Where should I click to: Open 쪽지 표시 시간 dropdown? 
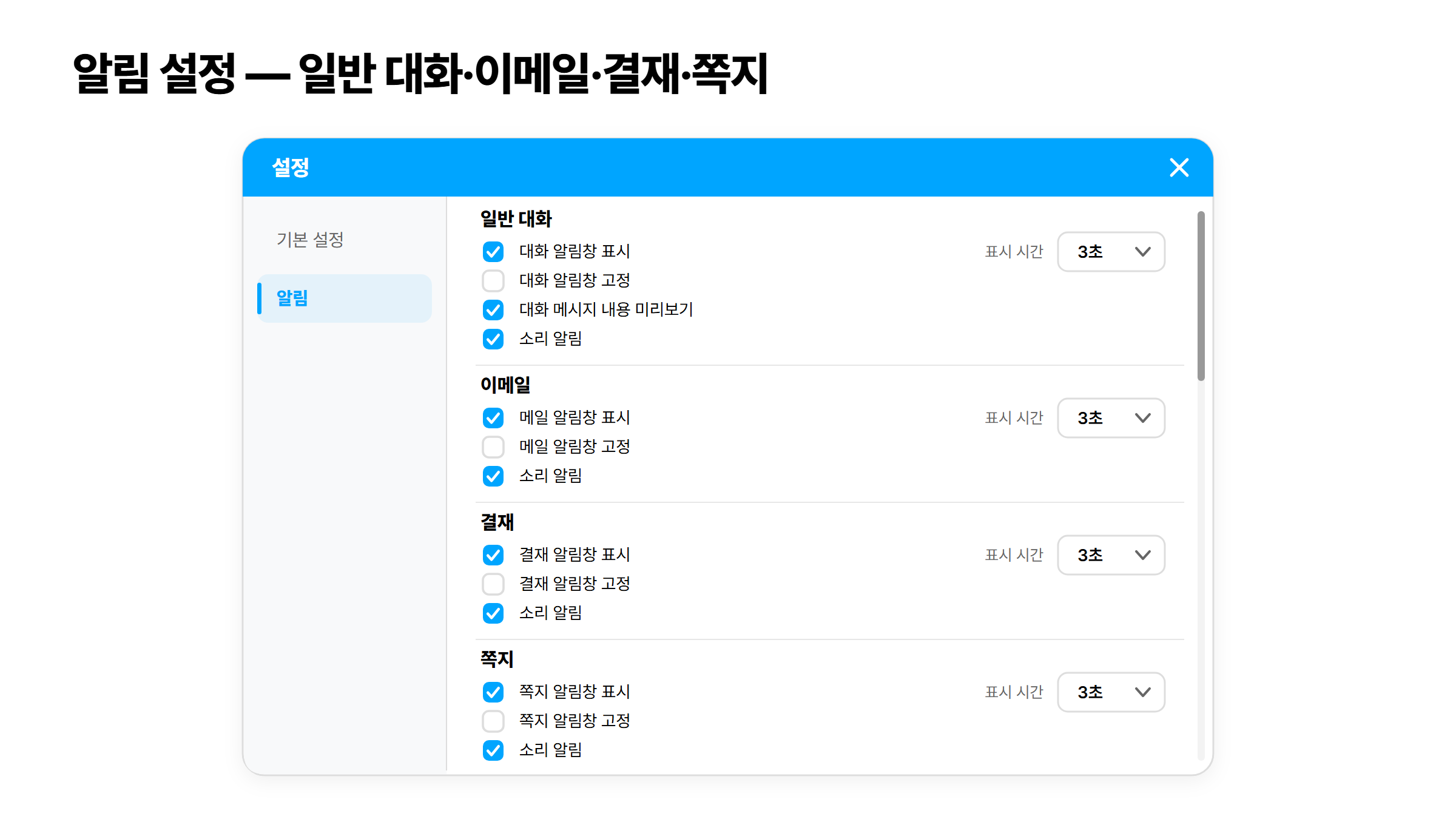pos(1111,692)
